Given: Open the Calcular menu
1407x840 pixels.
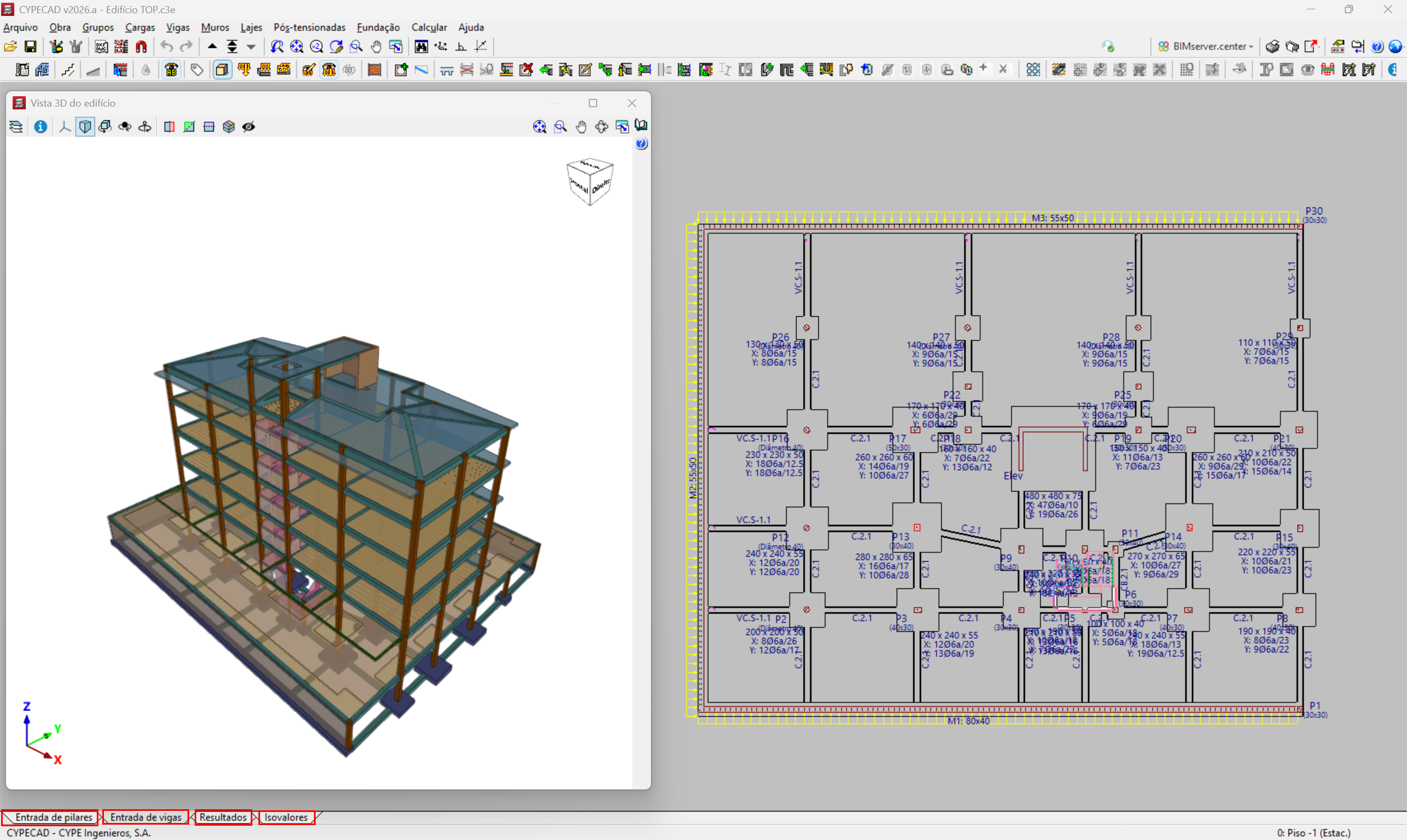Looking at the screenshot, I should [x=428, y=27].
